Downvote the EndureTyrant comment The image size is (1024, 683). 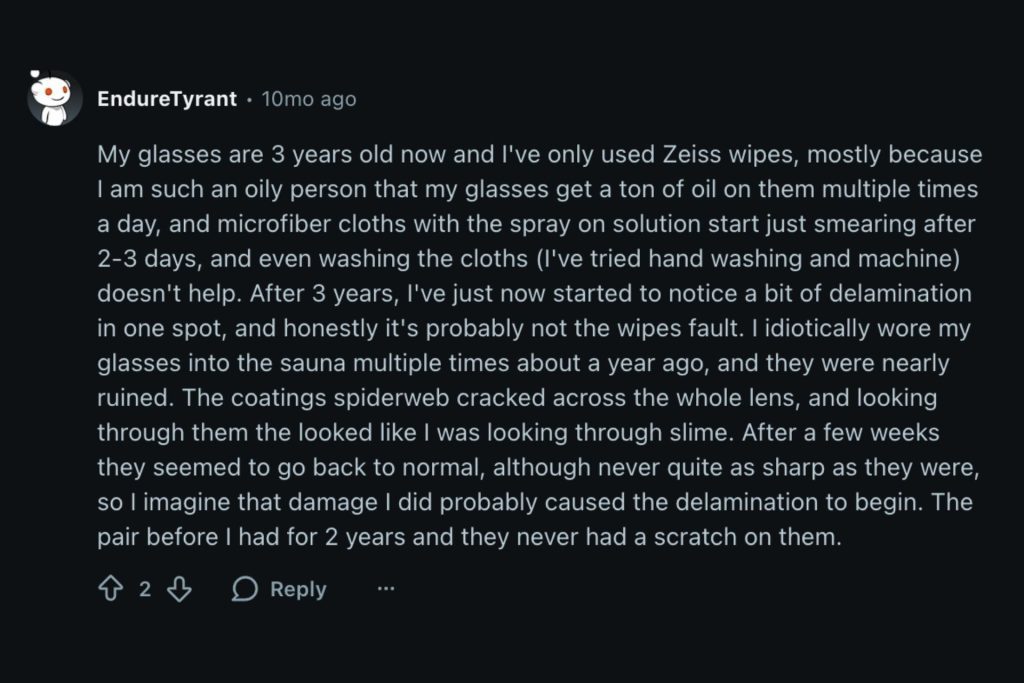pyautogui.click(x=179, y=589)
